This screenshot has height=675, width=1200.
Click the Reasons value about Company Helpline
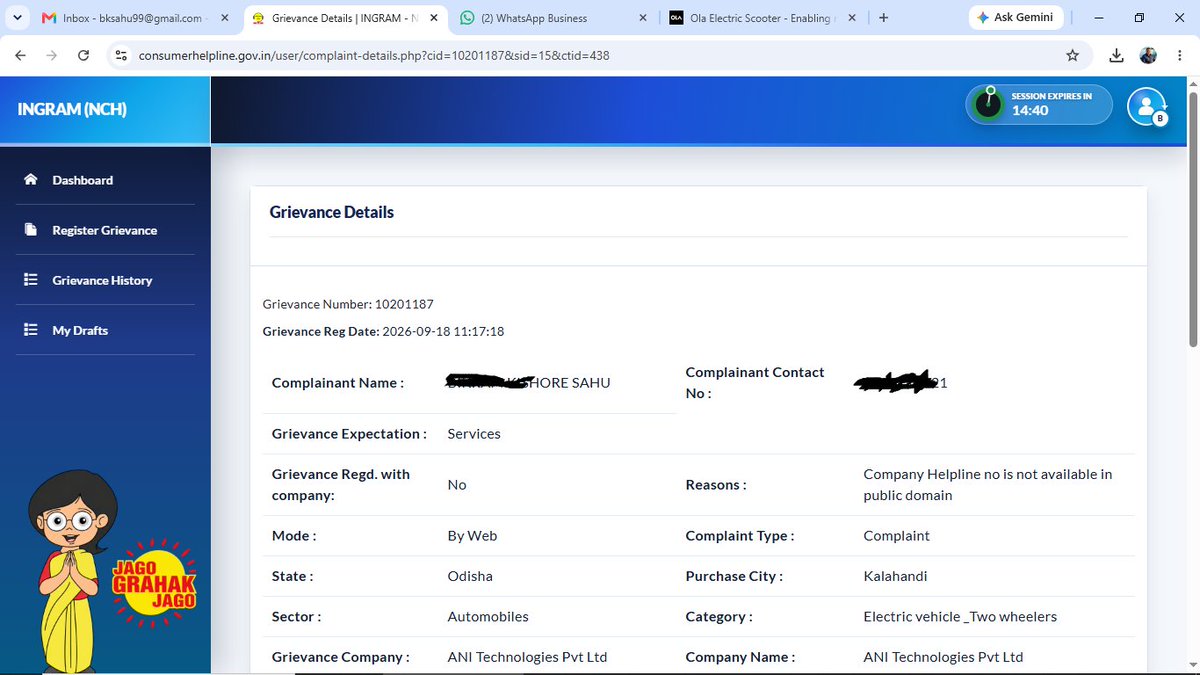pos(988,485)
